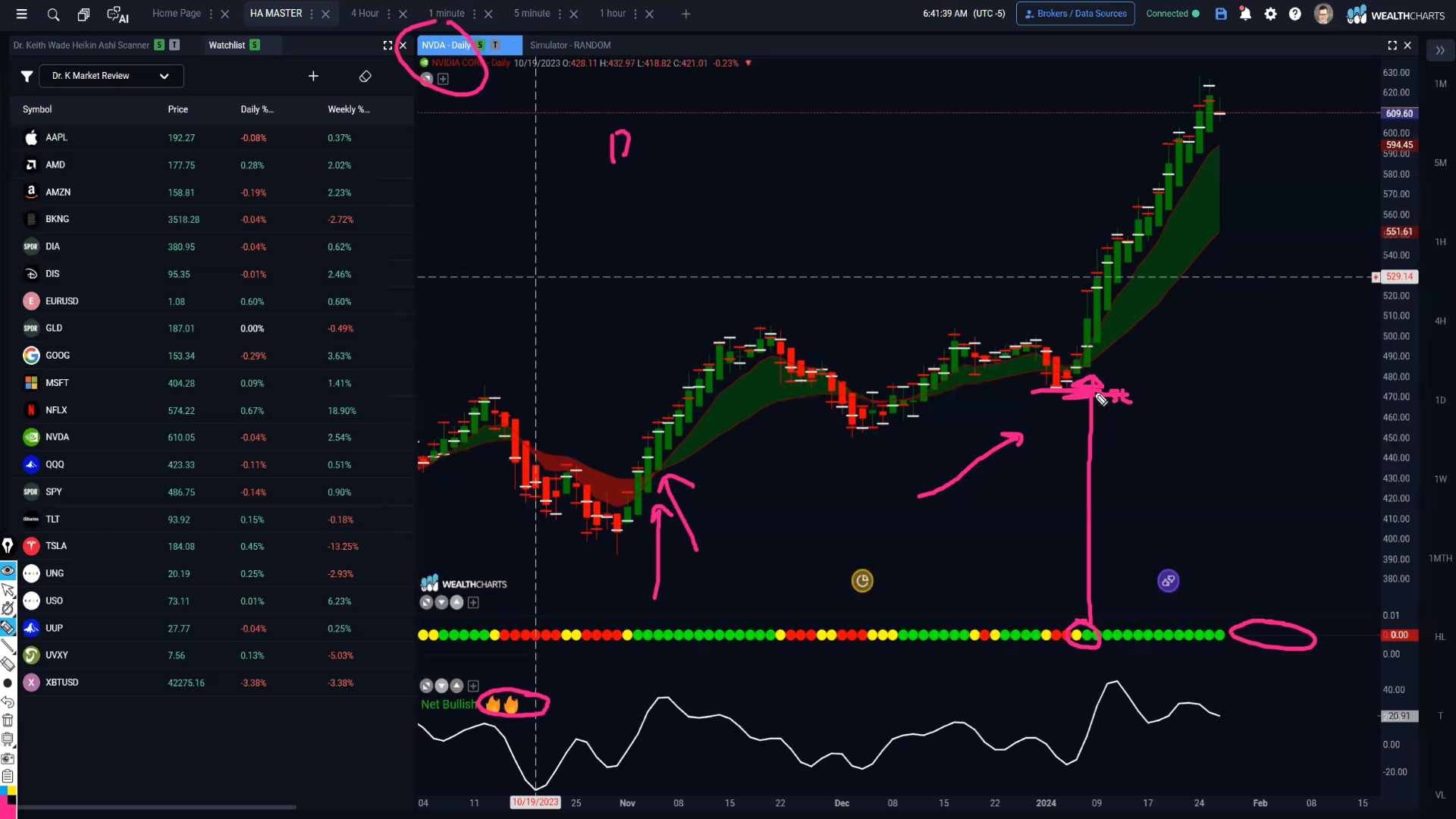The height and width of the screenshot is (819, 1456).
Task: Undo the last drawing stroke
Action: coord(8,701)
